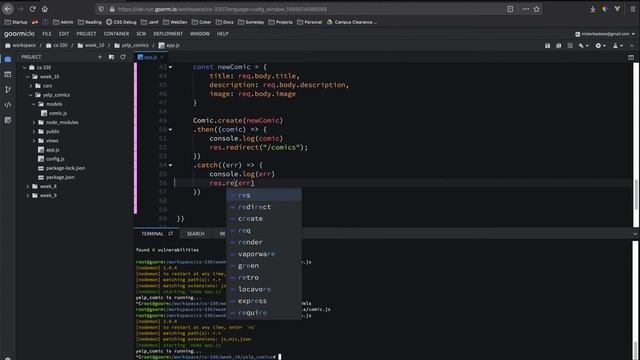Select the app.js editor tab
The height and width of the screenshot is (360, 640).
point(151,58)
